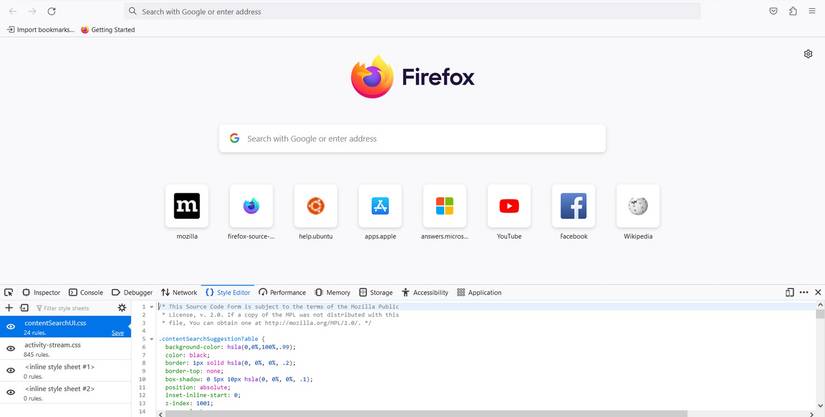Switch to the Network tab

pyautogui.click(x=179, y=292)
